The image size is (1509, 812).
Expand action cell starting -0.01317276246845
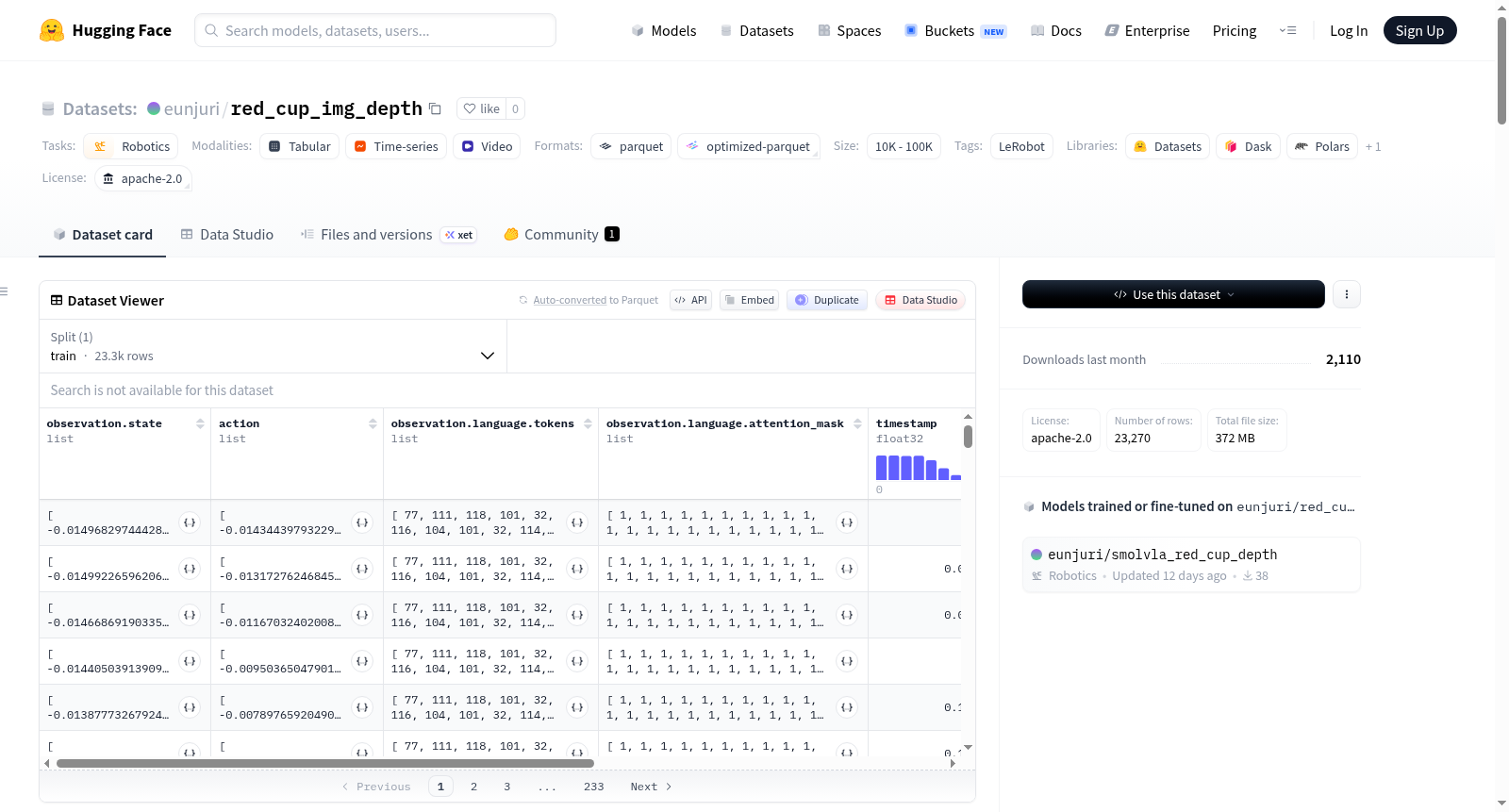point(362,569)
